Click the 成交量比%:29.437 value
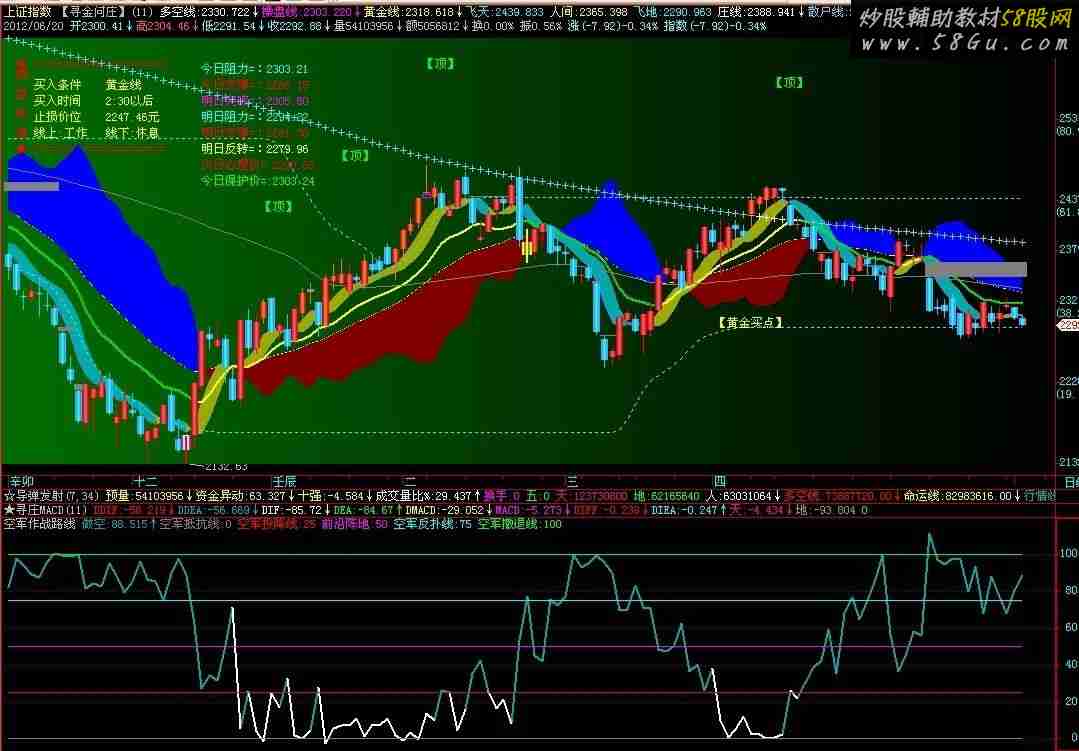The image size is (1079, 751). tap(424, 496)
